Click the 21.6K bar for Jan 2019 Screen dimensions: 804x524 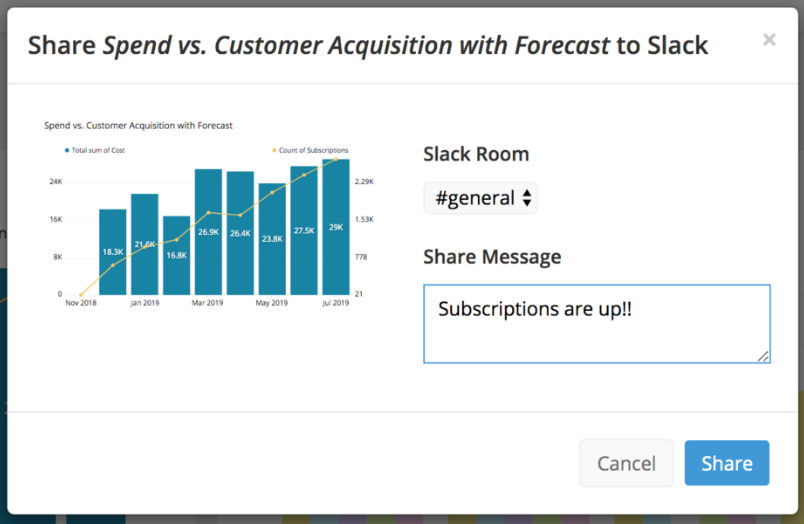pyautogui.click(x=145, y=244)
